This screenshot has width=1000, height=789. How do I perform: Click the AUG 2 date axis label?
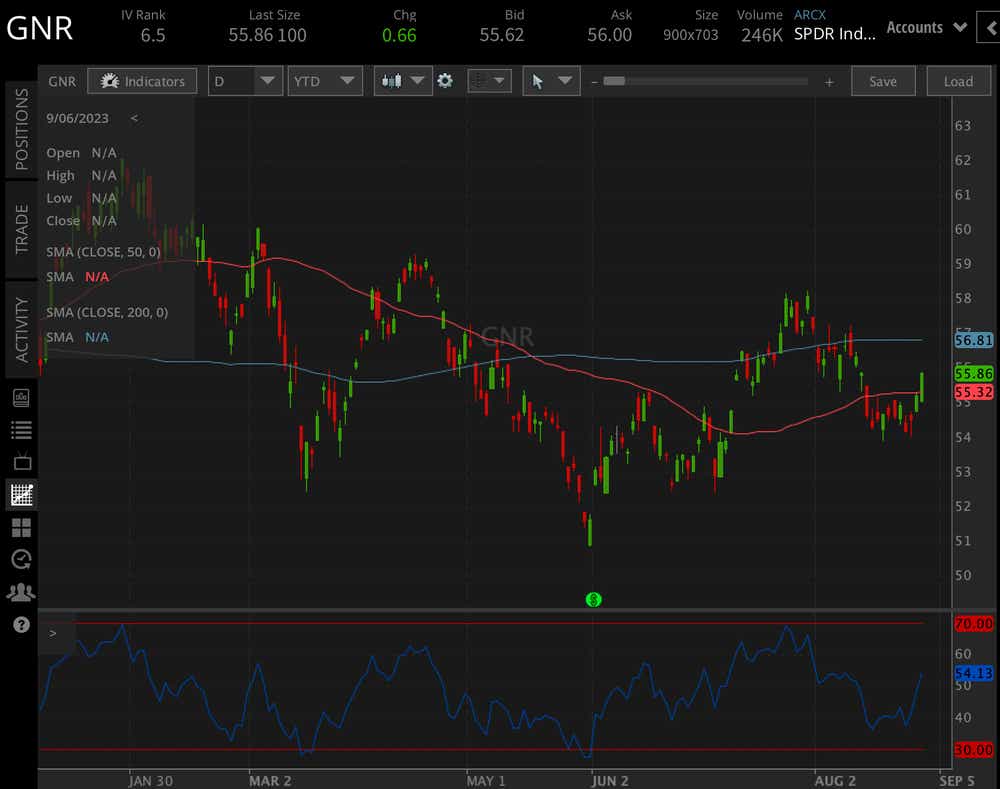(835, 781)
